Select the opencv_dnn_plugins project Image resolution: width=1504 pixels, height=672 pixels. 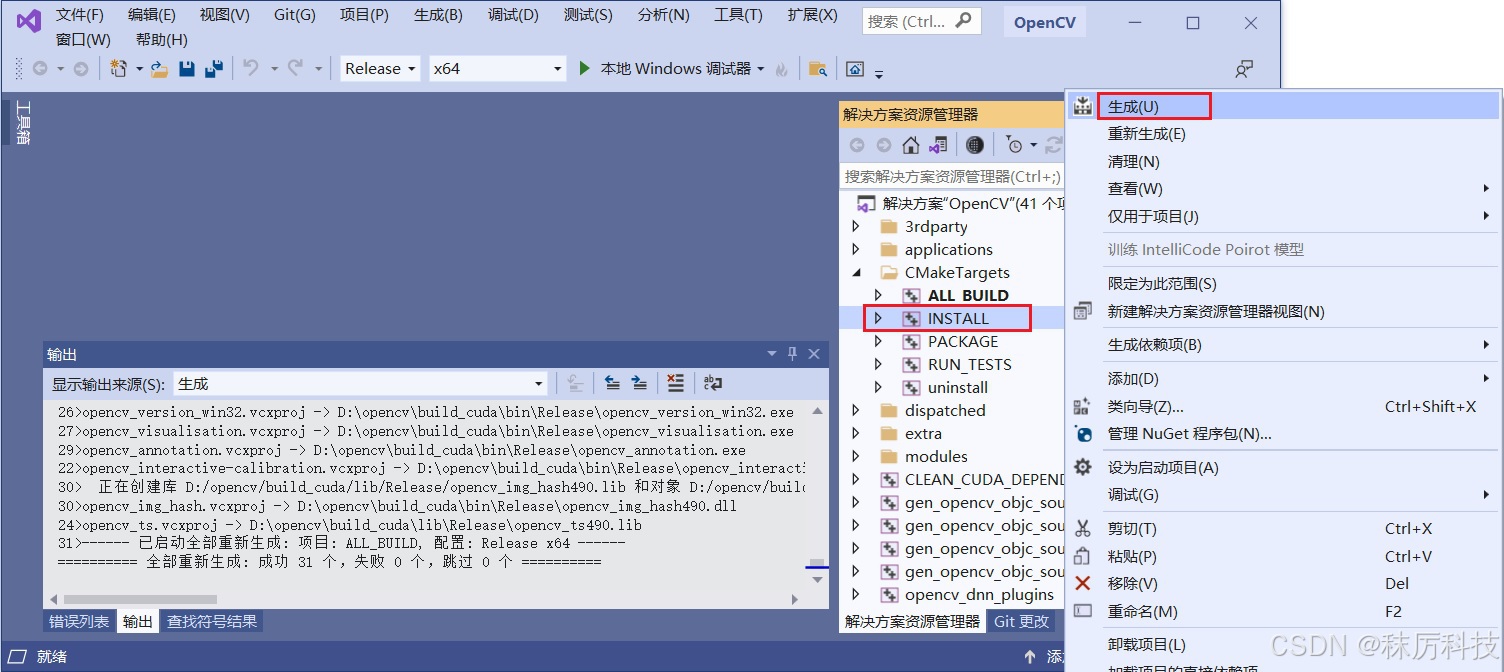(979, 594)
